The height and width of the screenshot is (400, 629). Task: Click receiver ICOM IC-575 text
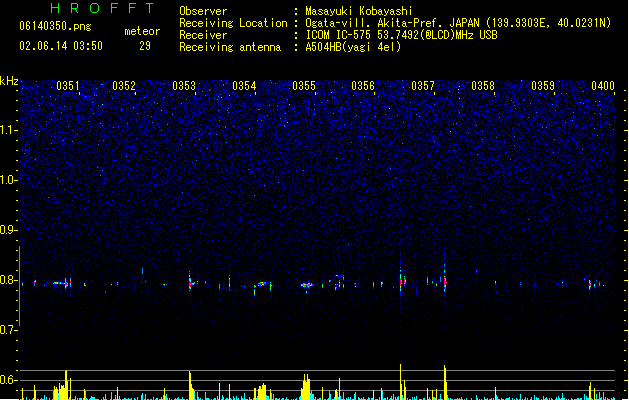(x=401, y=35)
